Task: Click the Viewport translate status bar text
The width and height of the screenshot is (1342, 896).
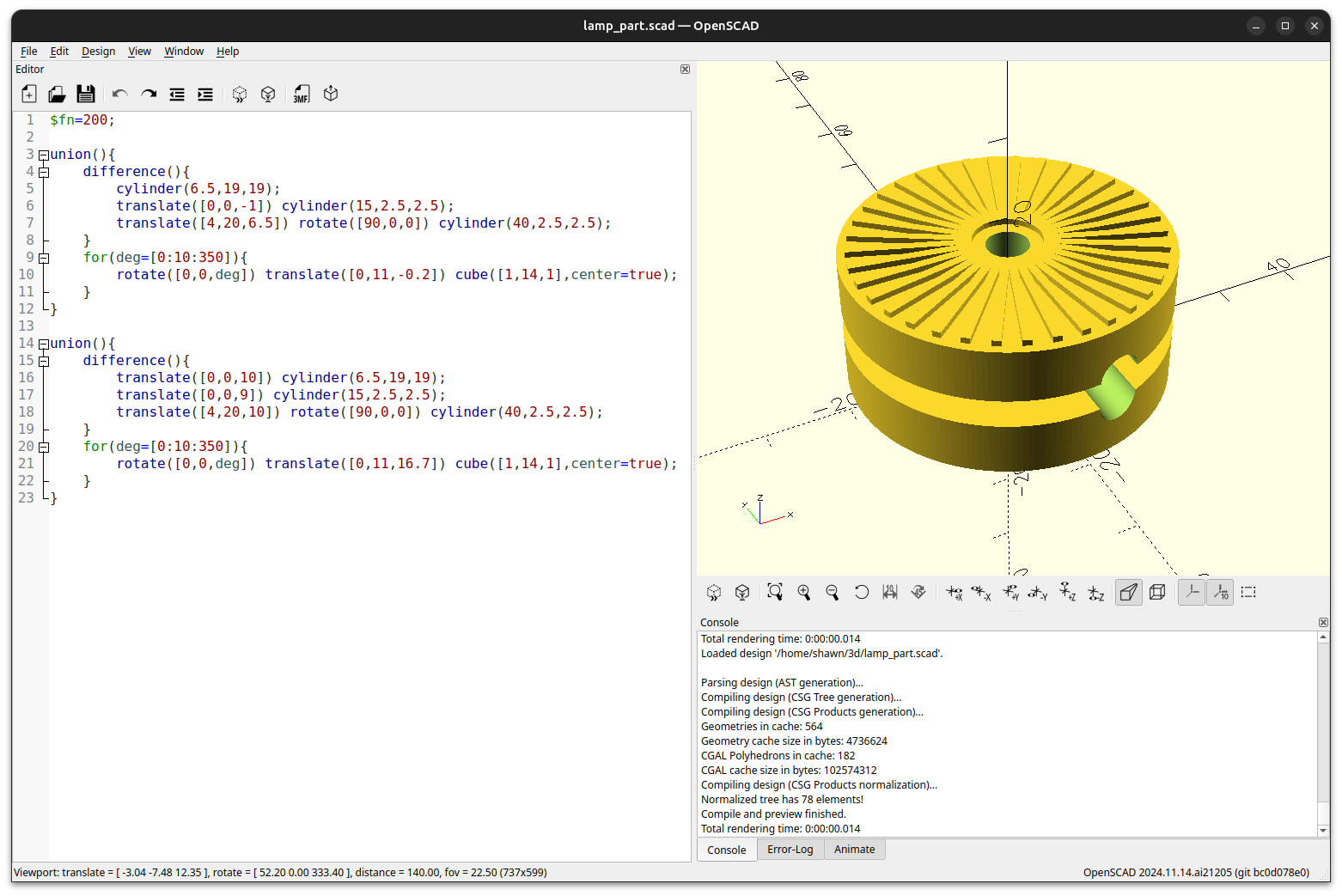Action: (x=280, y=873)
